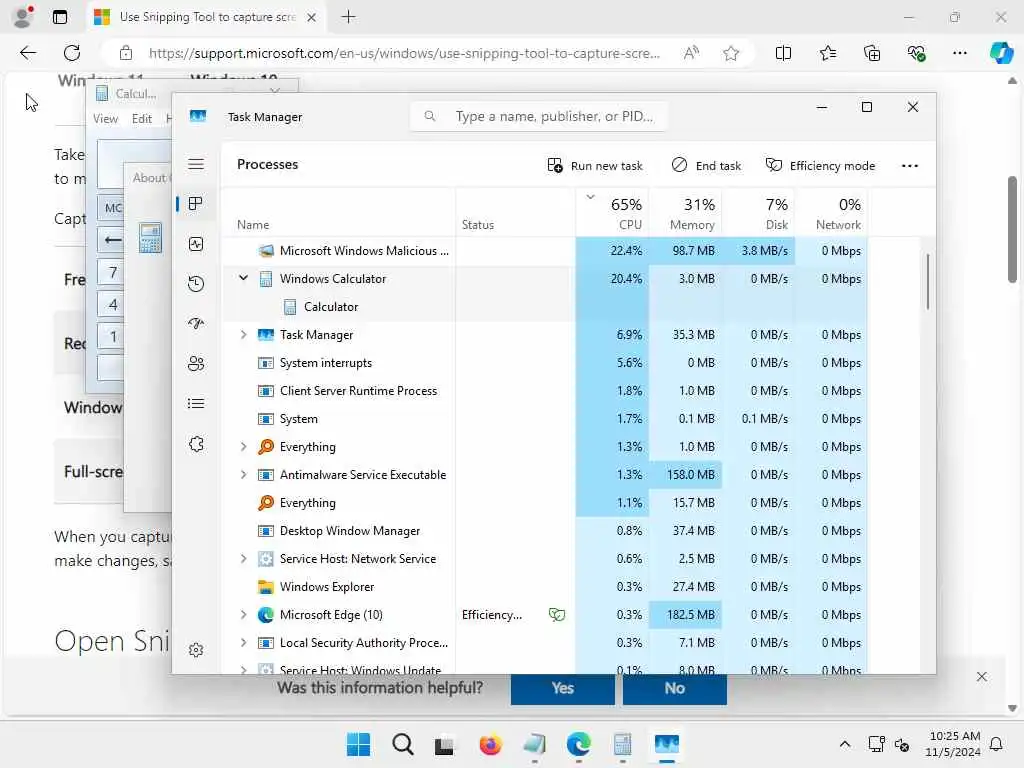
Task: Go back in Edge browser
Action: pyautogui.click(x=27, y=53)
